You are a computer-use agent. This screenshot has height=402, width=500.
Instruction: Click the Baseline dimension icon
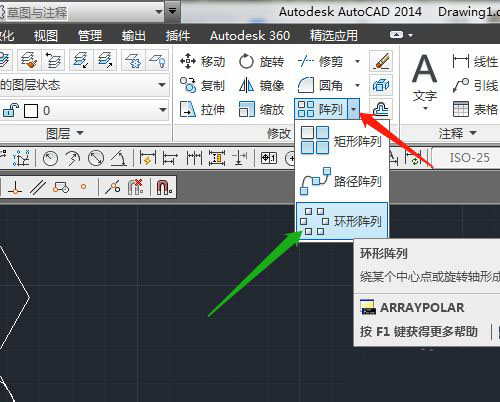(x=170, y=158)
